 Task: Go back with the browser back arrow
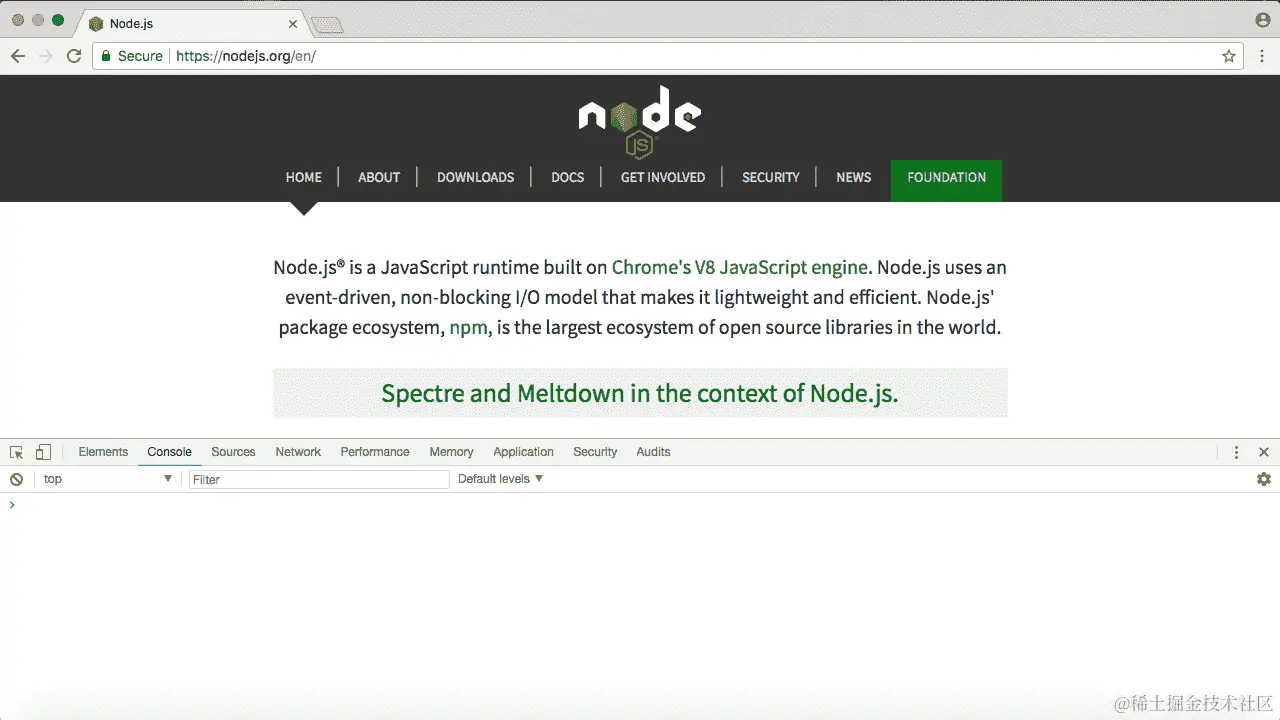[18, 56]
